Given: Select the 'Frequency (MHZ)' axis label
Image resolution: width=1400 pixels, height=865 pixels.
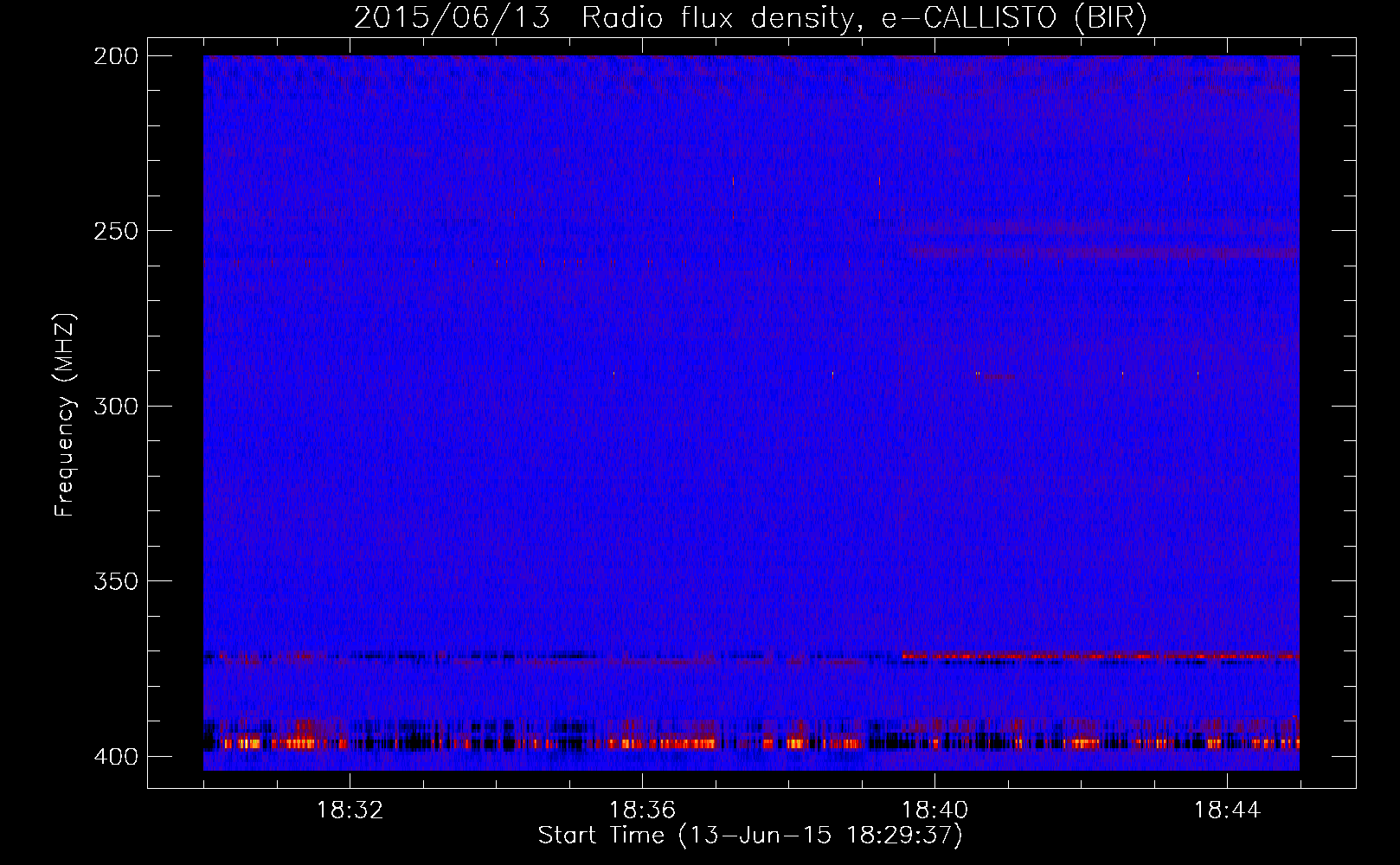Looking at the screenshot, I should point(65,414).
